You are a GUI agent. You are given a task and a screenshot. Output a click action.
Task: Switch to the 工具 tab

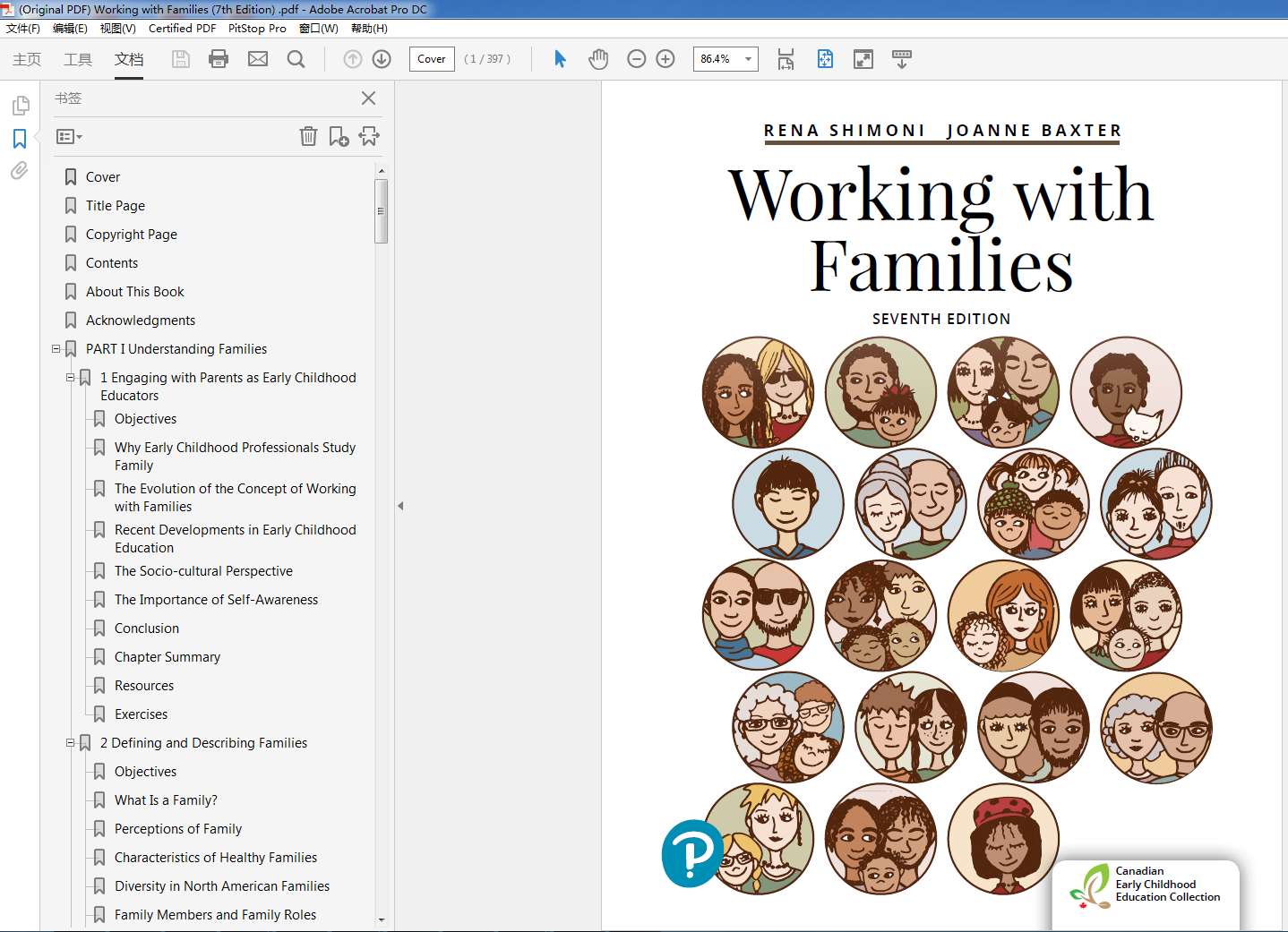click(x=78, y=59)
